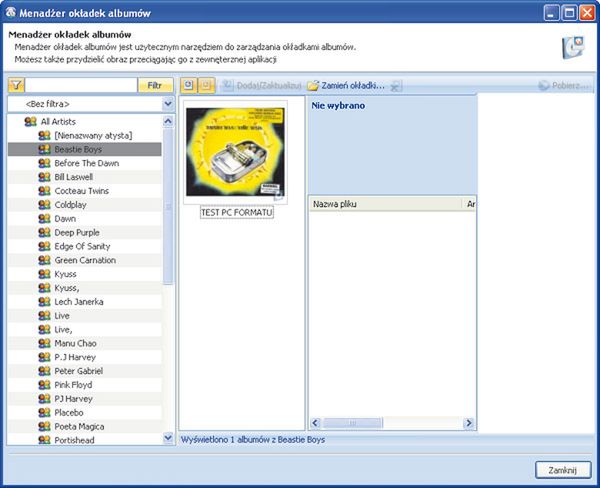This screenshot has height=488, width=600.
Task: Select Bill Laswell artist
Action: (x=73, y=177)
